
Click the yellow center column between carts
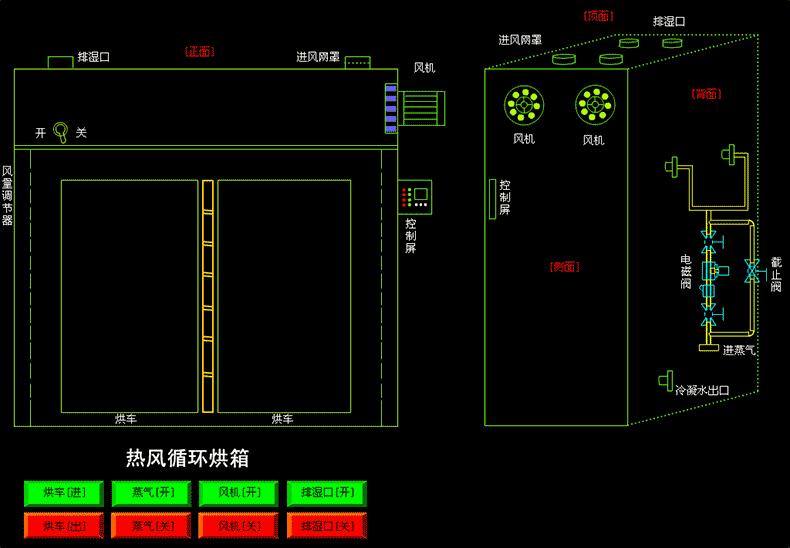pyautogui.click(x=208, y=296)
